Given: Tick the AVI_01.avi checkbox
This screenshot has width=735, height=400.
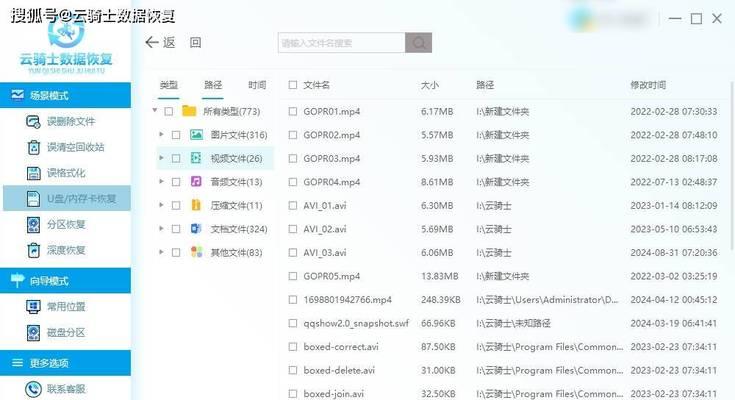Looking at the screenshot, I should [292, 205].
